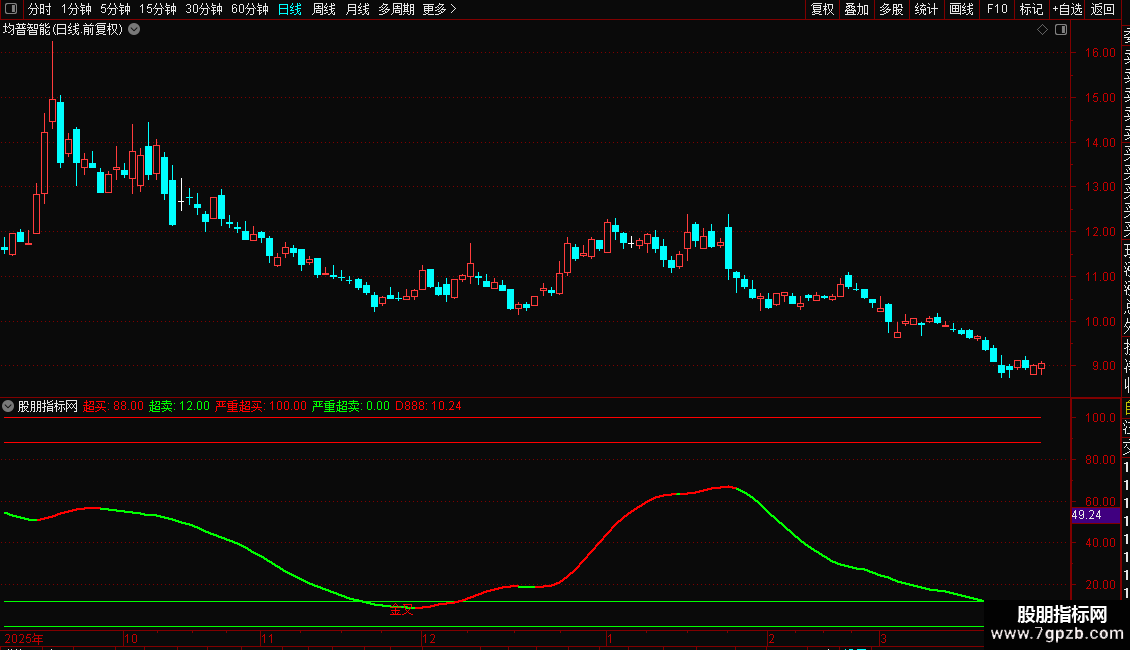
Task: Click the 标记 mark button
Action: [x=1031, y=9]
